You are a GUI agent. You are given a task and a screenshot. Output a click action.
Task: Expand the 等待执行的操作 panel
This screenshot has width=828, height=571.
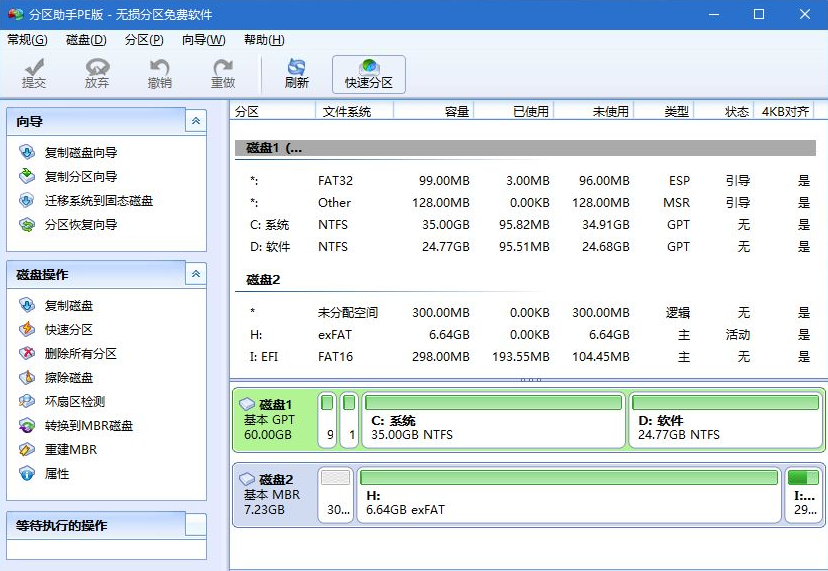pyautogui.click(x=196, y=525)
